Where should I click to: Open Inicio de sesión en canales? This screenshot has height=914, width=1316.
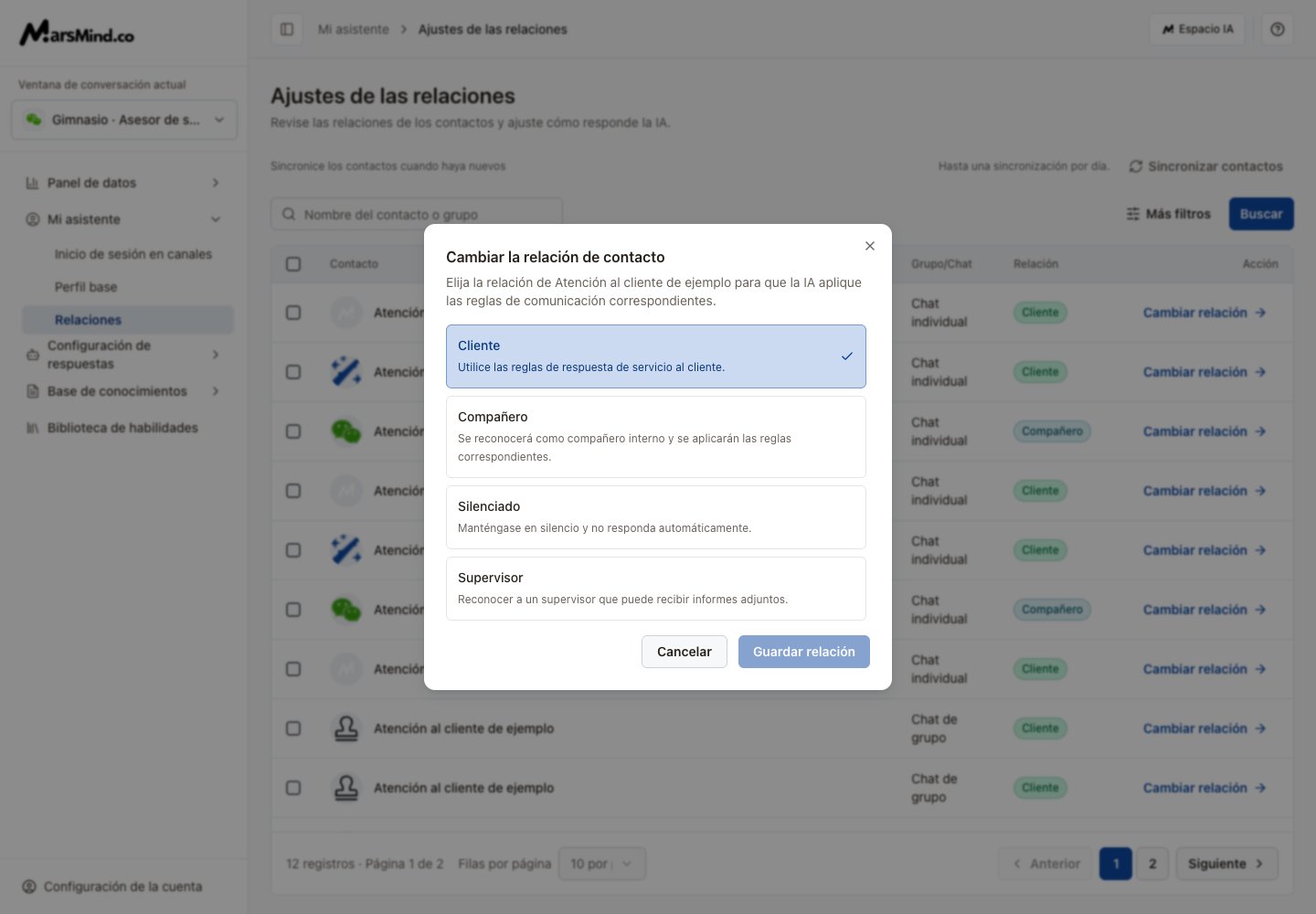(x=133, y=254)
